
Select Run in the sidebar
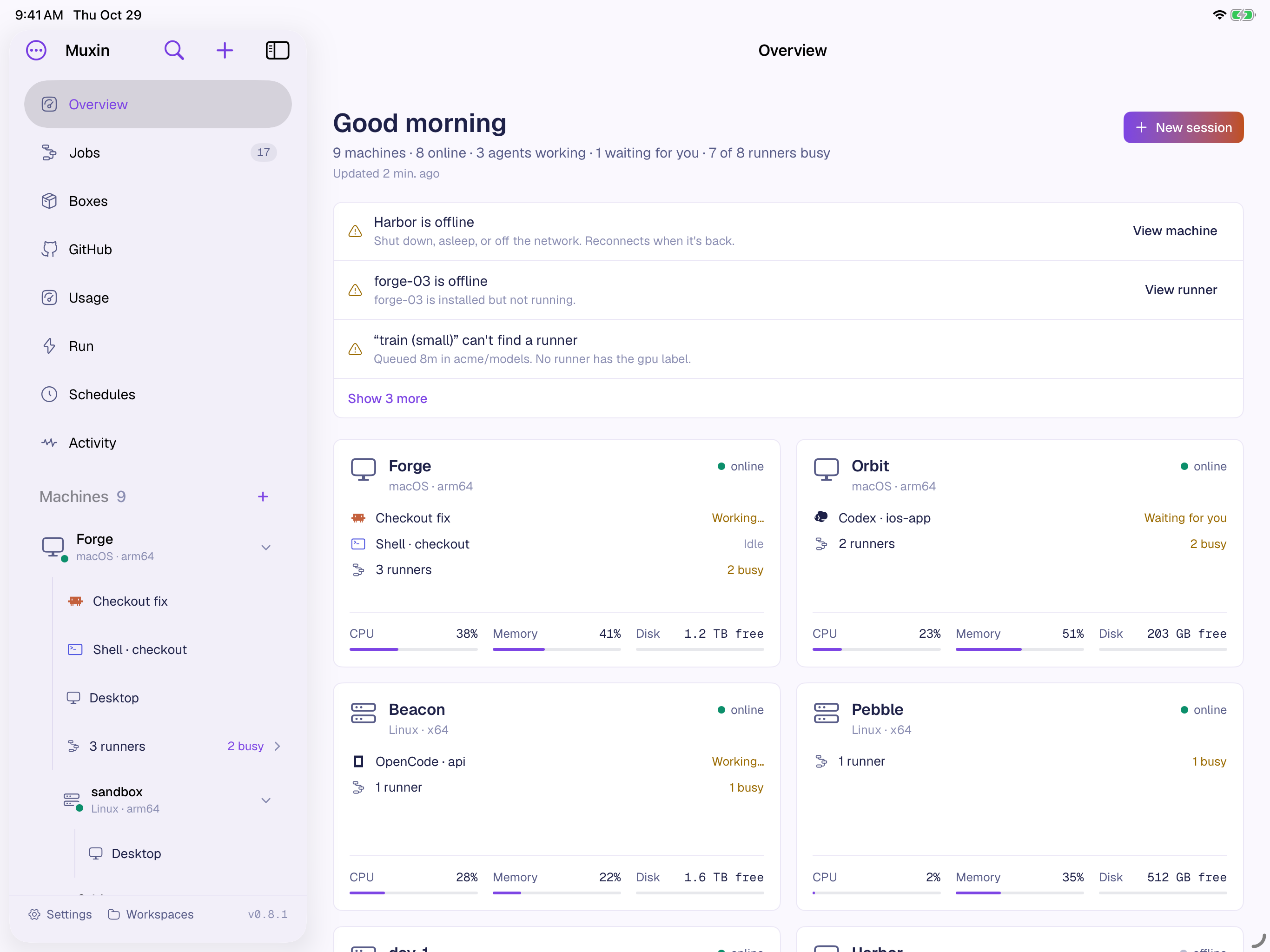click(x=158, y=346)
